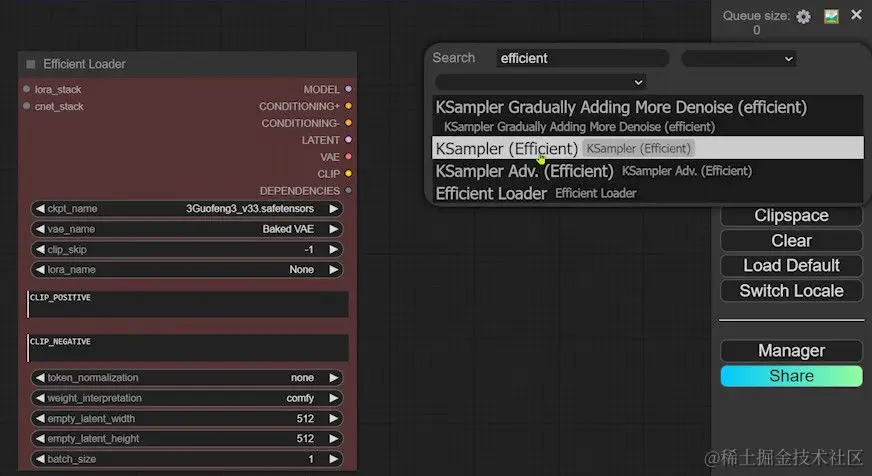Click the gradient Share button
872x476 pixels.
(x=791, y=376)
